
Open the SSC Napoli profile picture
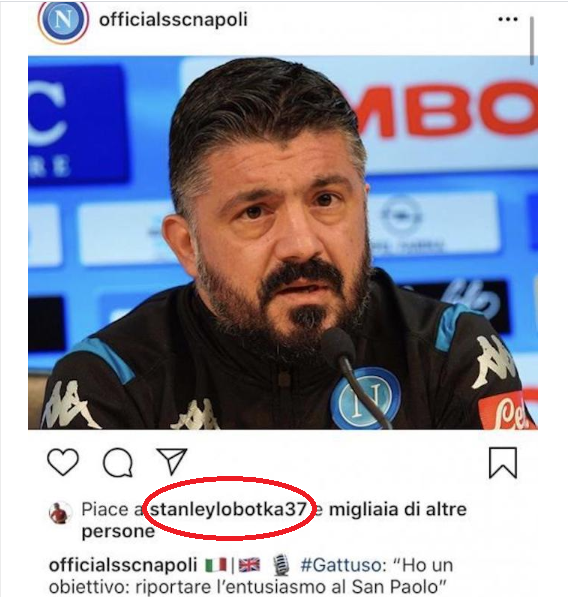point(63,20)
